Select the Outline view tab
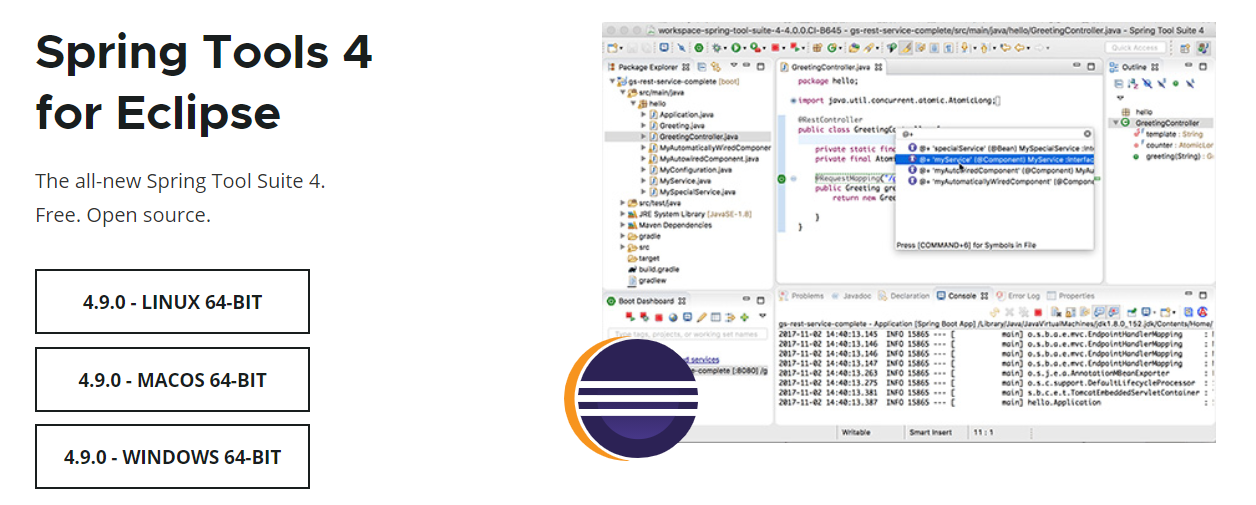The width and height of the screenshot is (1256, 505). click(x=1135, y=67)
